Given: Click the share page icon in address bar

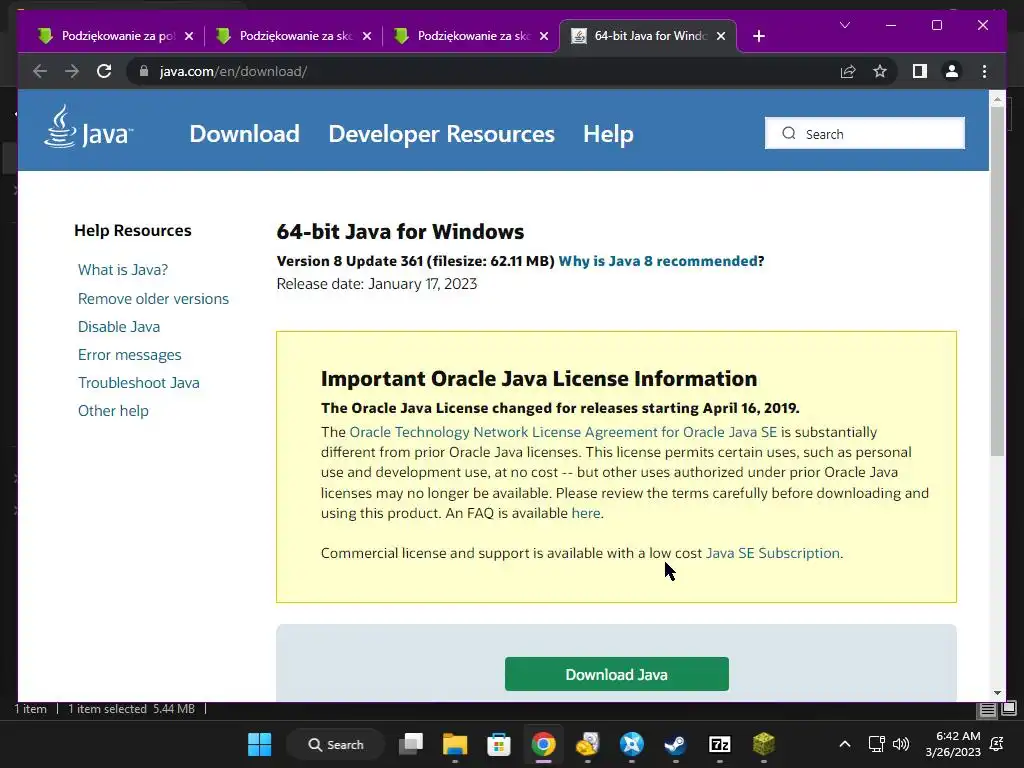Looking at the screenshot, I should pos(848,71).
